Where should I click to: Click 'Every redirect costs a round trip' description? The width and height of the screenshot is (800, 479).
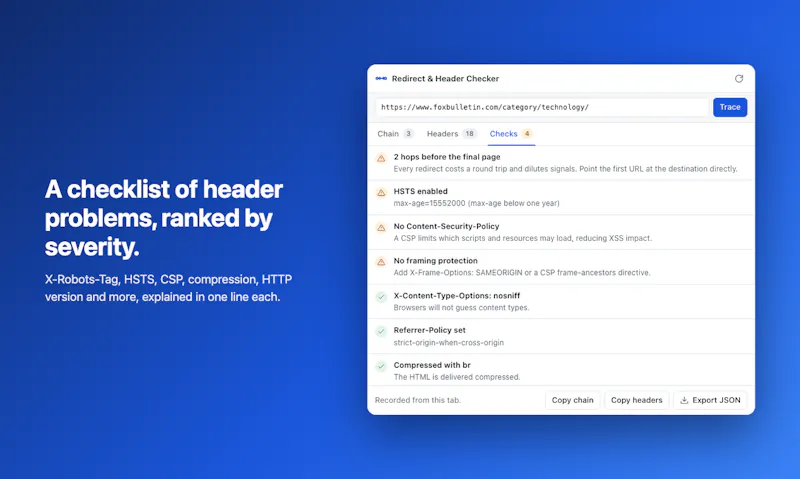[x=565, y=169]
